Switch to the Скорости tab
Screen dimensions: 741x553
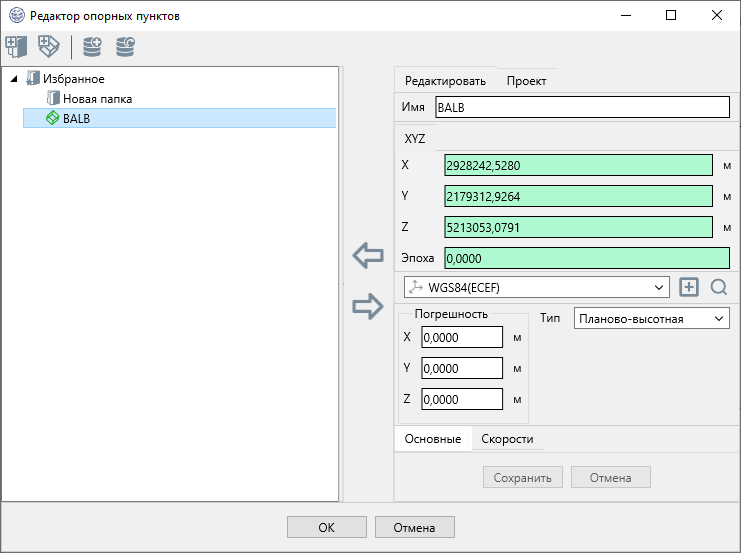pos(507,439)
